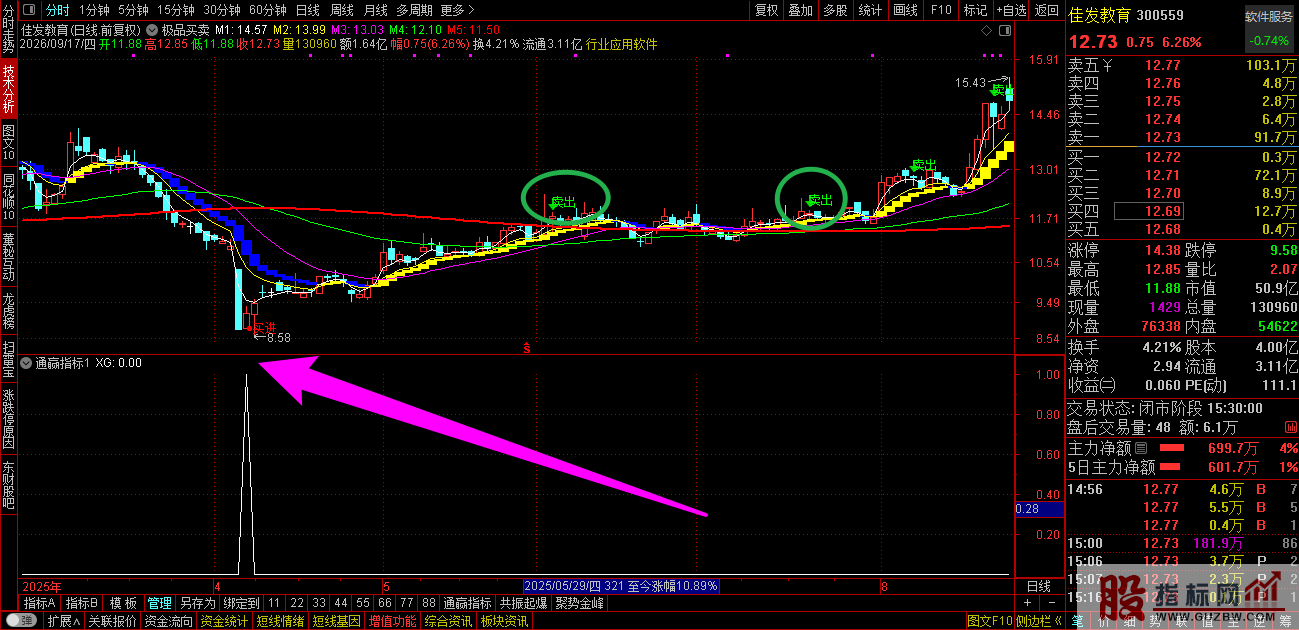
Task: Open the 涨跌停原因 sidebar tab
Action: point(9,419)
